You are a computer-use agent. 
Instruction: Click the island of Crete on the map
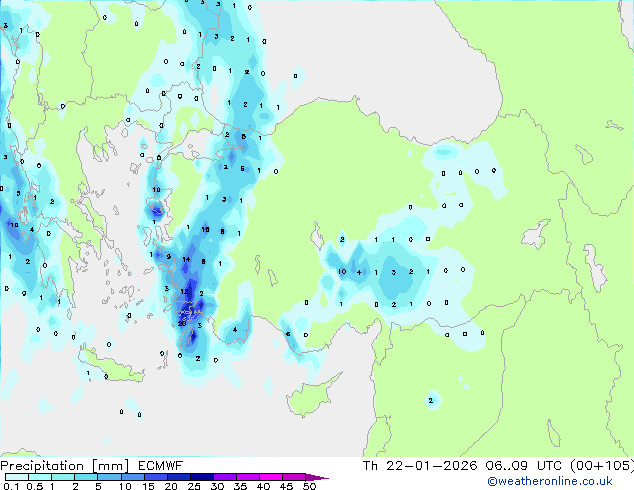(x=111, y=366)
